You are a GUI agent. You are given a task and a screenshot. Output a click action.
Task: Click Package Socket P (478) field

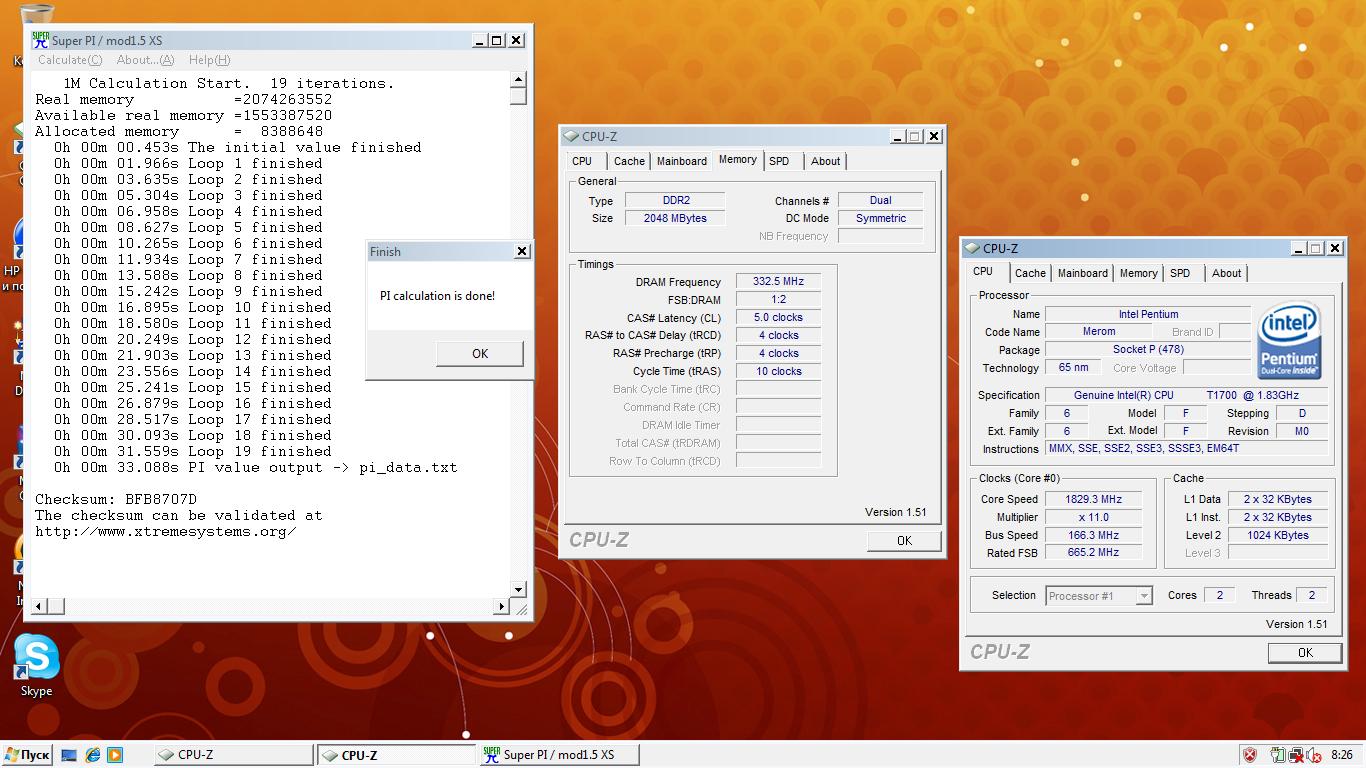click(1148, 350)
